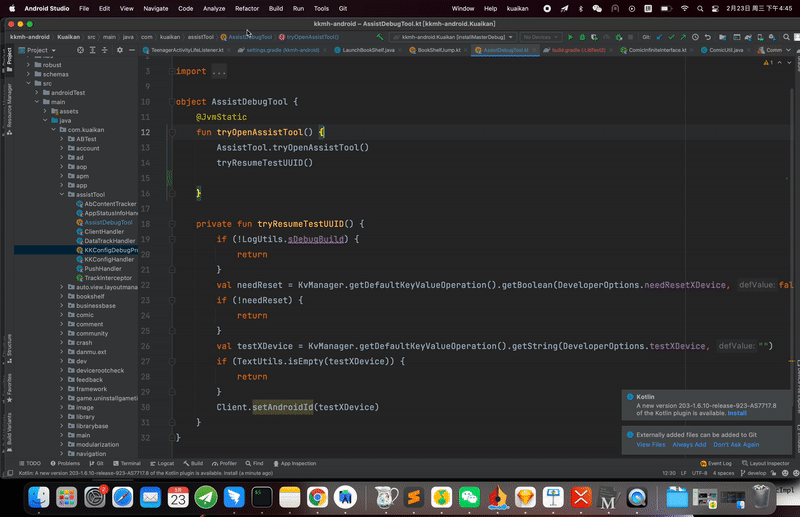Click the Git rollback icon
800x517 pixels.
tap(708, 37)
